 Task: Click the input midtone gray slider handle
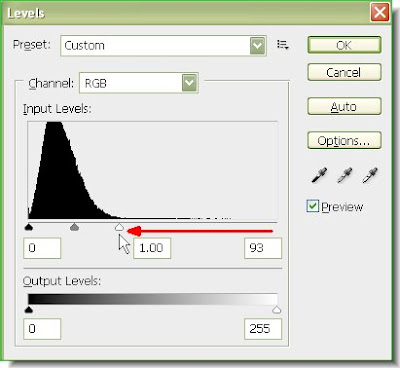(x=75, y=228)
